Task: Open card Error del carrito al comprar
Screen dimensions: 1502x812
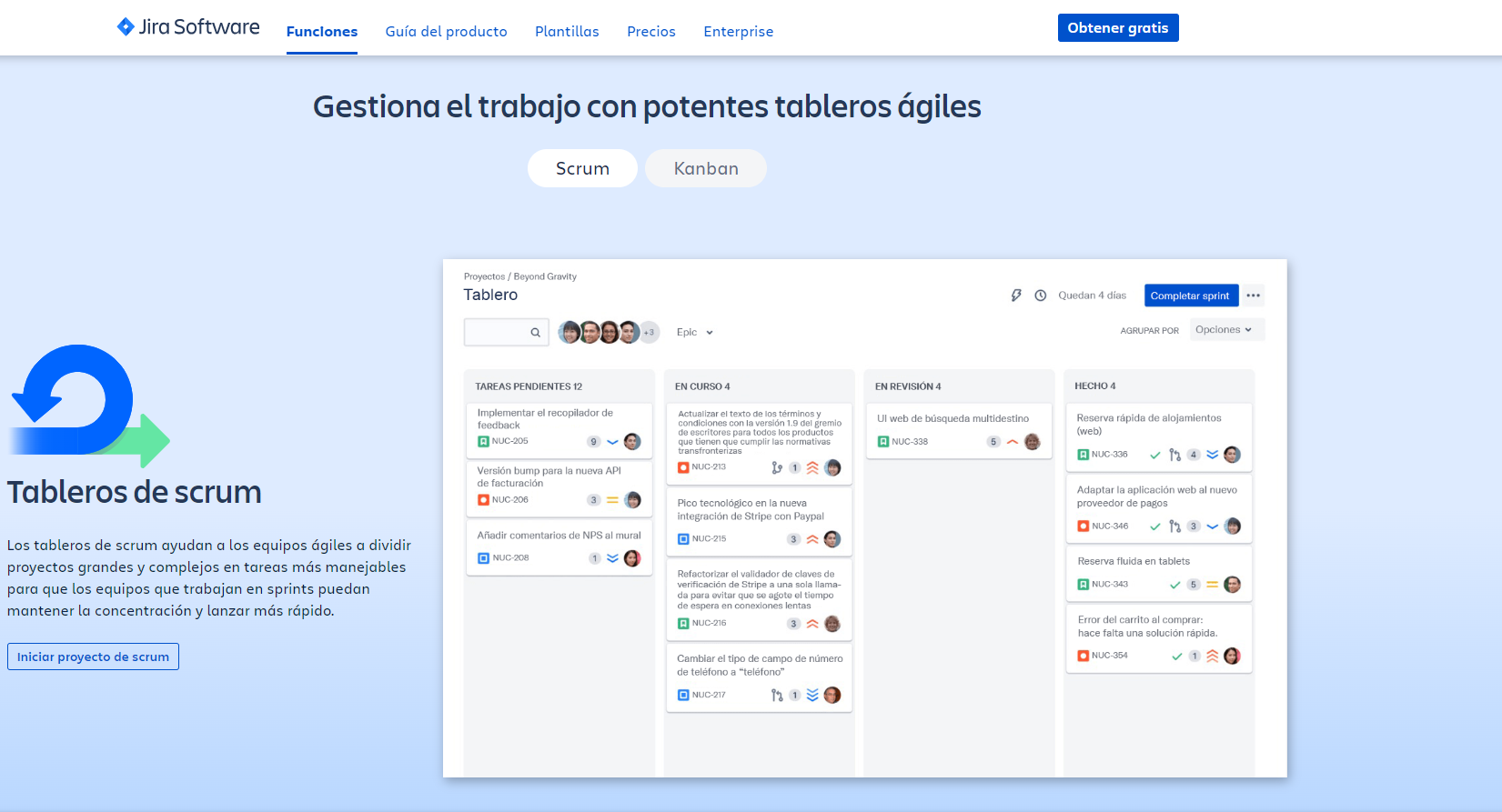Action: [x=1159, y=638]
